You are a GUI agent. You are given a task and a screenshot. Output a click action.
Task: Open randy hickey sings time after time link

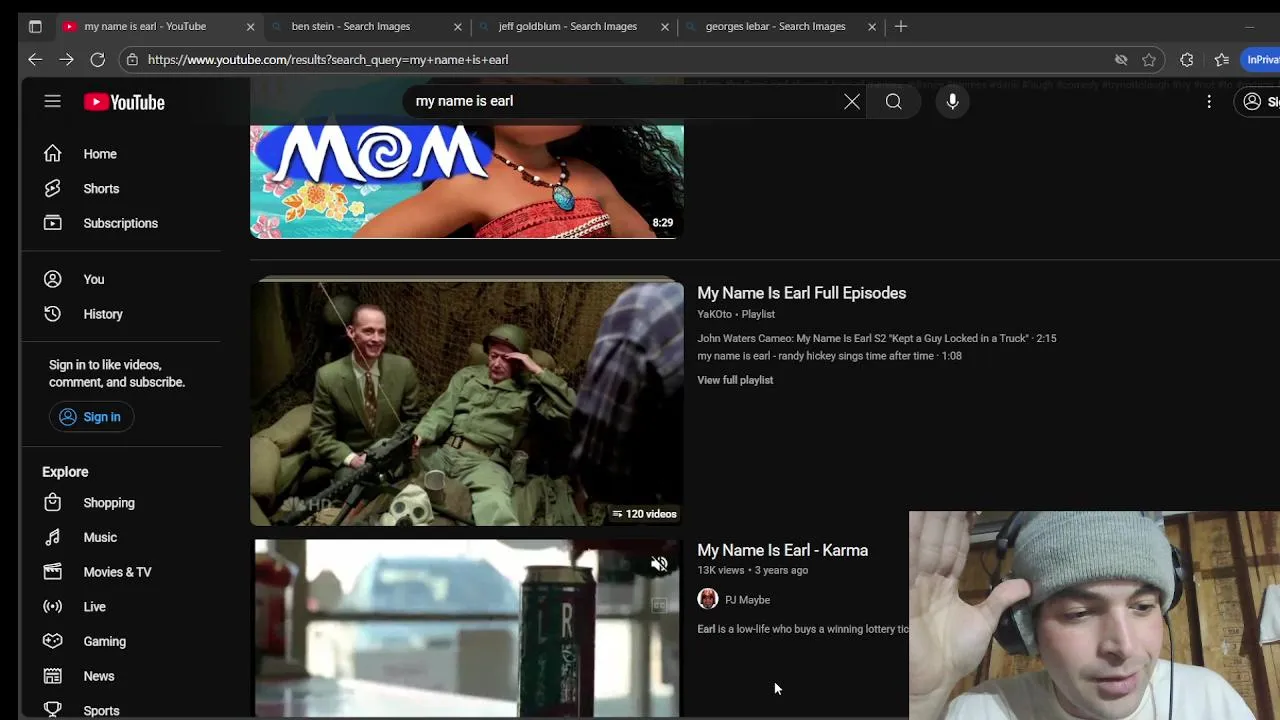pyautogui.click(x=829, y=356)
